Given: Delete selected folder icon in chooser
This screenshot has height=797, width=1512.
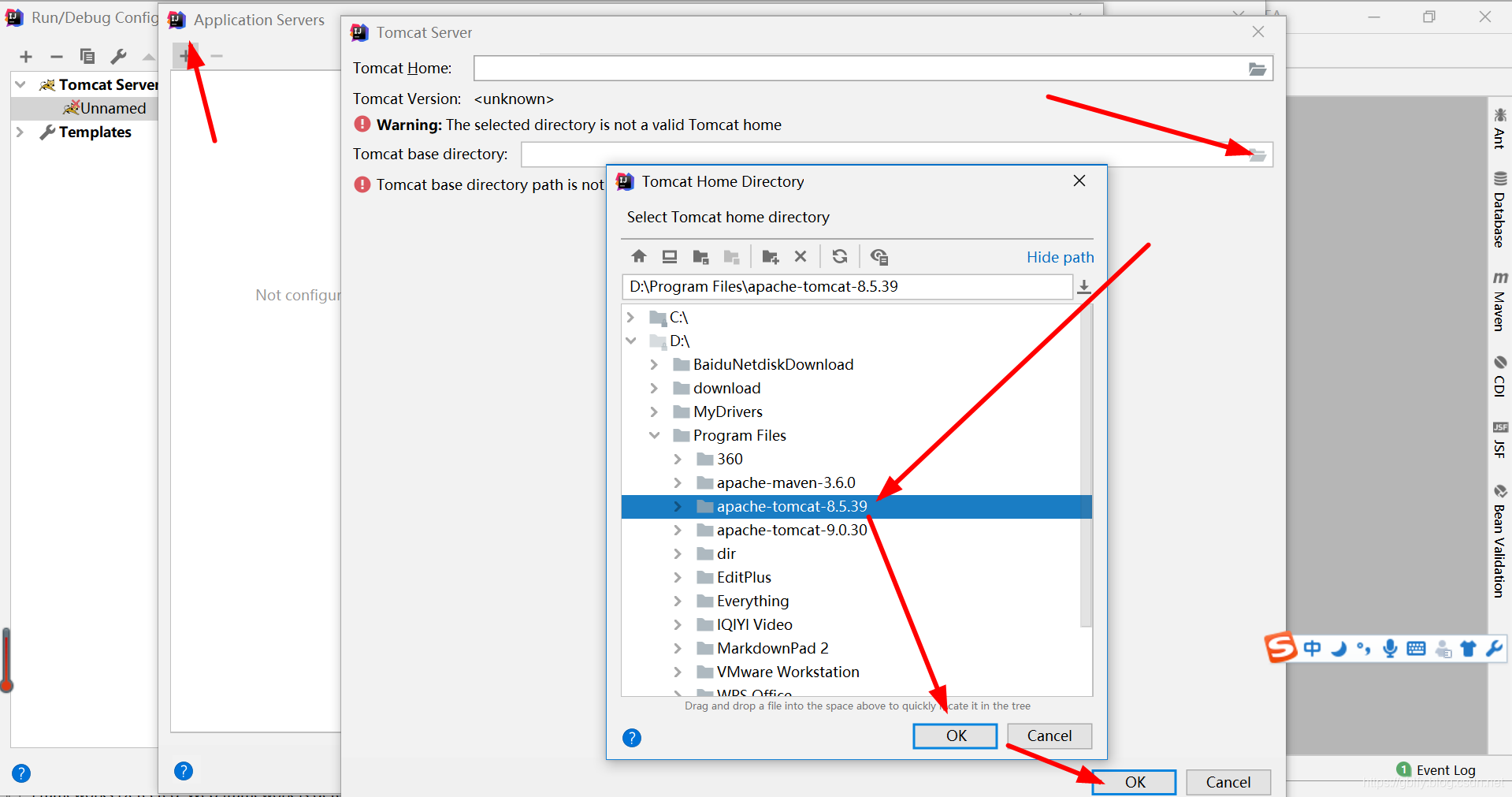Looking at the screenshot, I should pos(801,256).
